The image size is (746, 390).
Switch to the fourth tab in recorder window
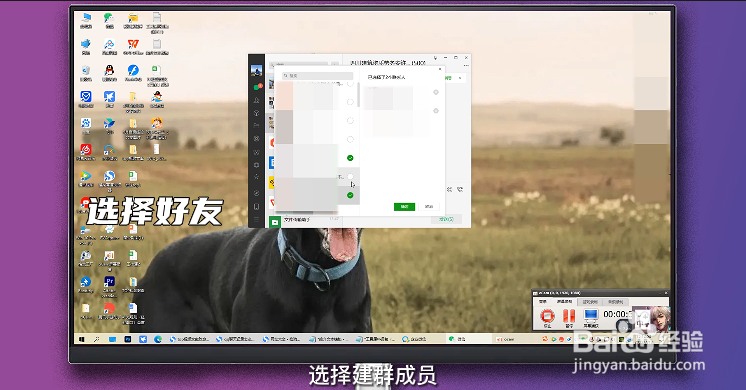[616, 302]
